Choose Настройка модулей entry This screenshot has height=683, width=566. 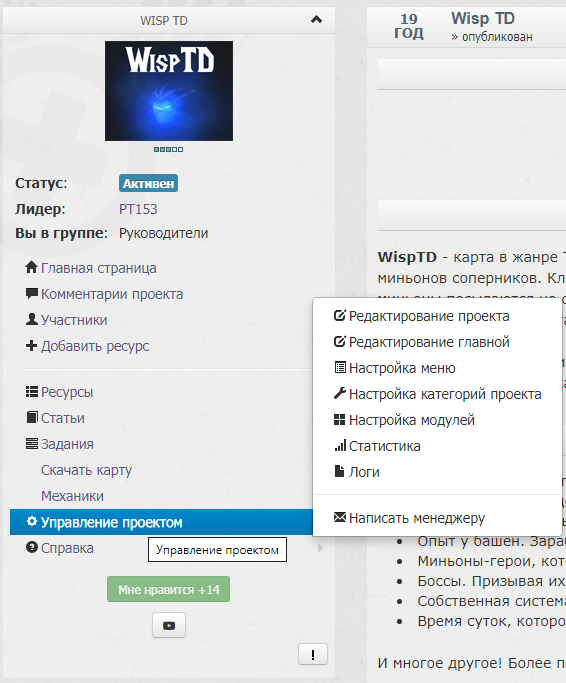(x=412, y=420)
